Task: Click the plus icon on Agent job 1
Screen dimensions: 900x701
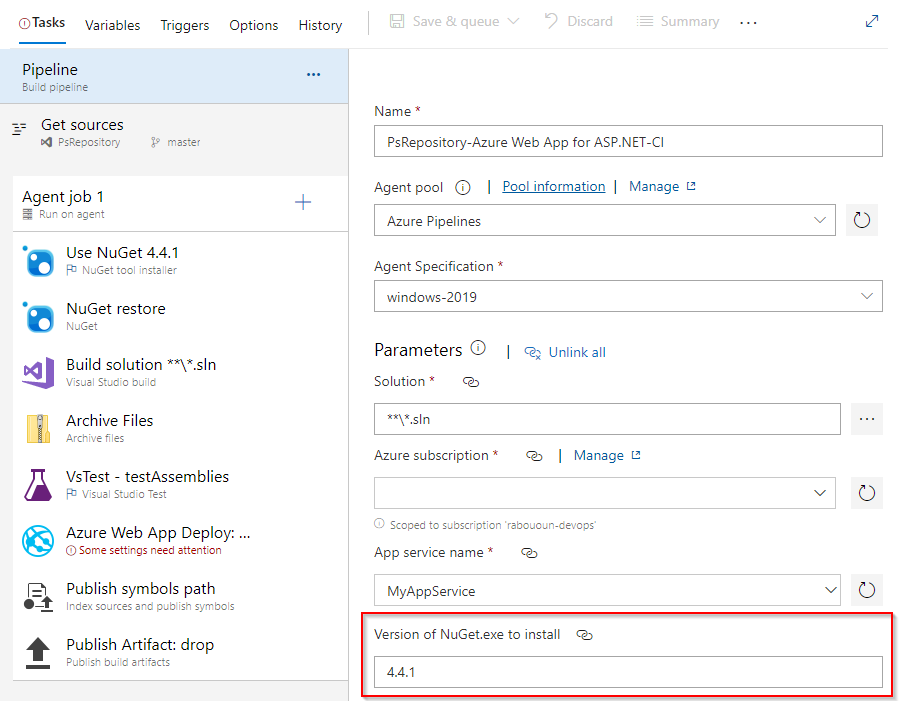Action: click(x=303, y=203)
